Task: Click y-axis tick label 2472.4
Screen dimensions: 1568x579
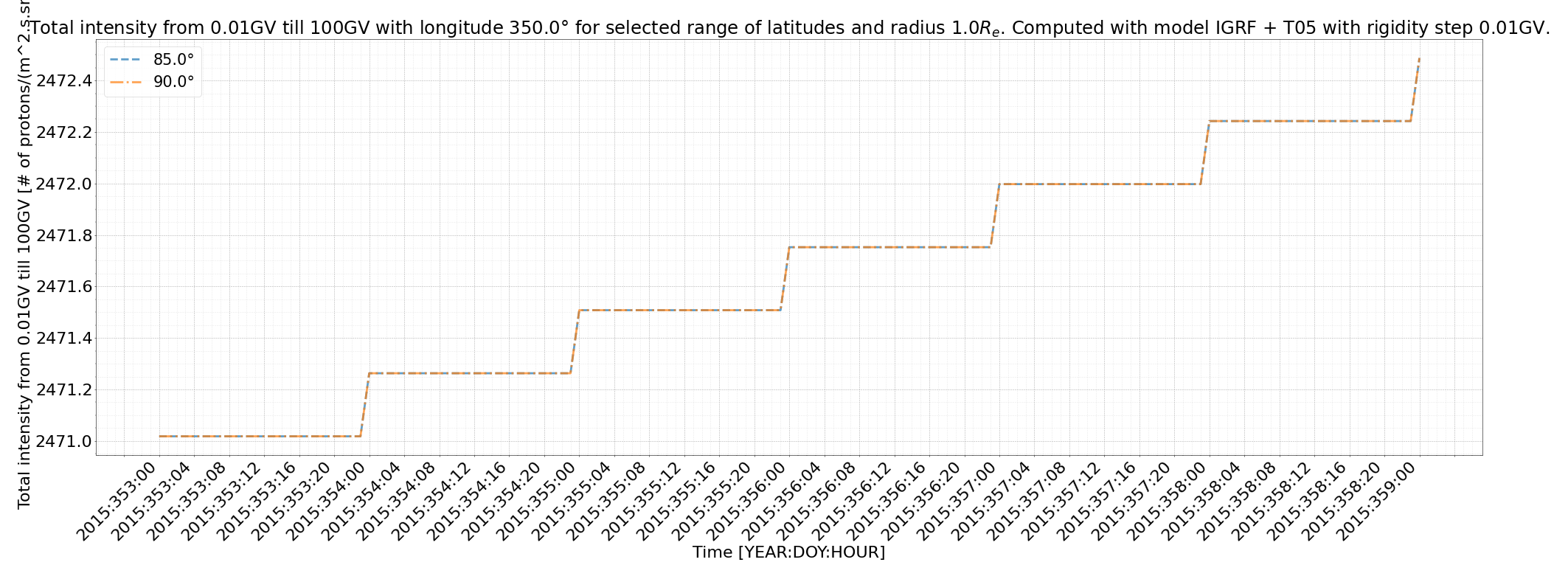Action: [65, 80]
